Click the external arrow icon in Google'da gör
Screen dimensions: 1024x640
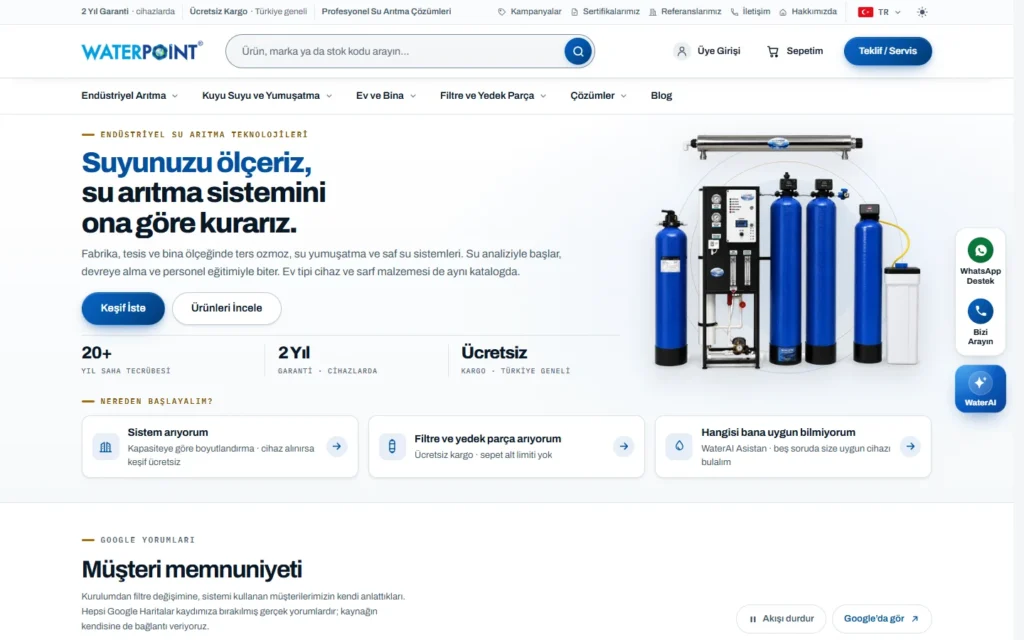[914, 619]
